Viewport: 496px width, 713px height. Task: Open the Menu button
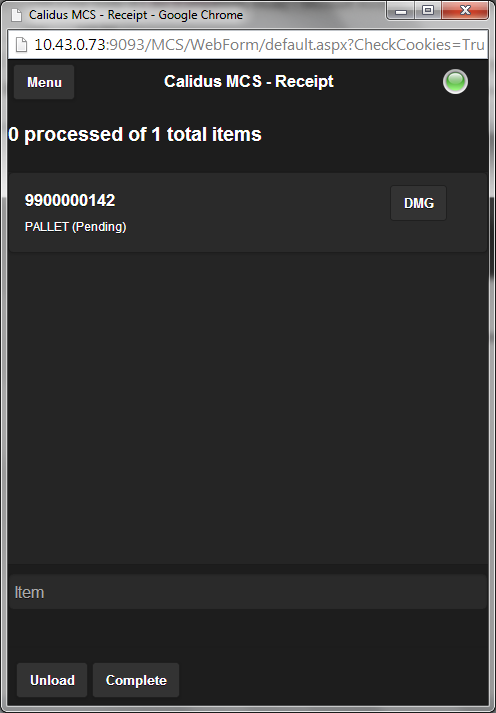coord(44,82)
